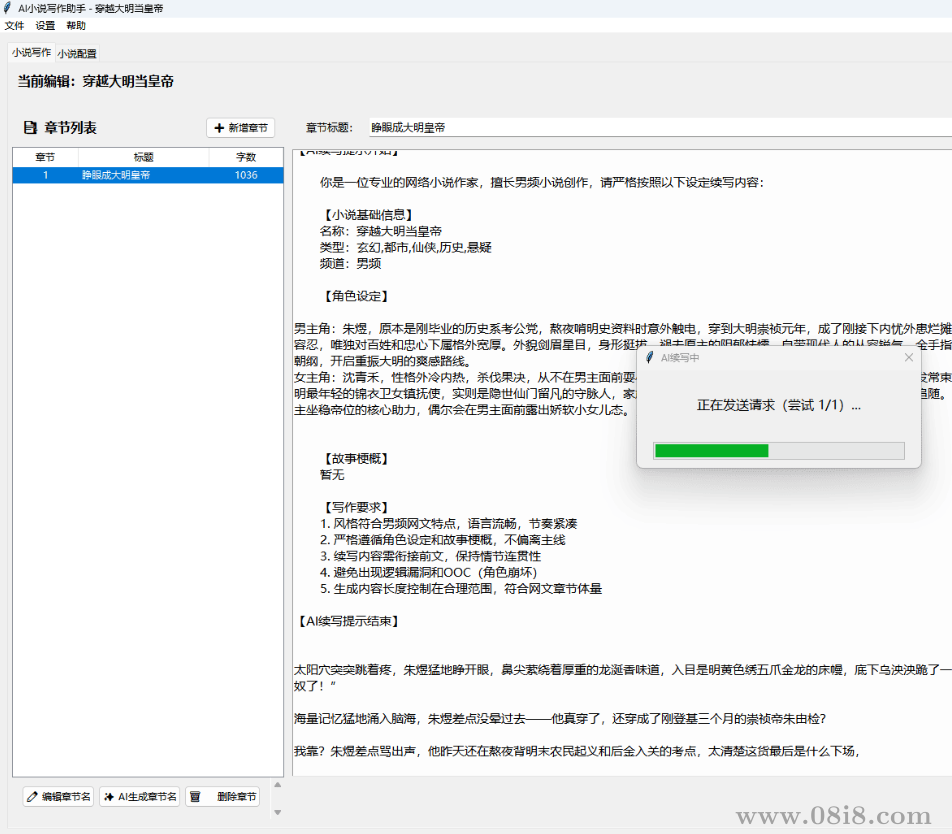Click the plus icon on 新增章节
Screen dimensions: 952x834
[x=219, y=128]
